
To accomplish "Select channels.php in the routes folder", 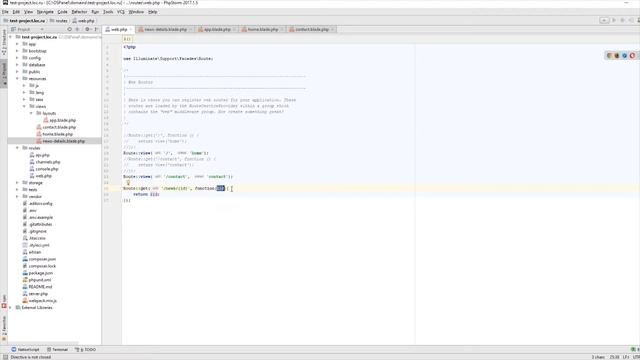I will 45,162.
